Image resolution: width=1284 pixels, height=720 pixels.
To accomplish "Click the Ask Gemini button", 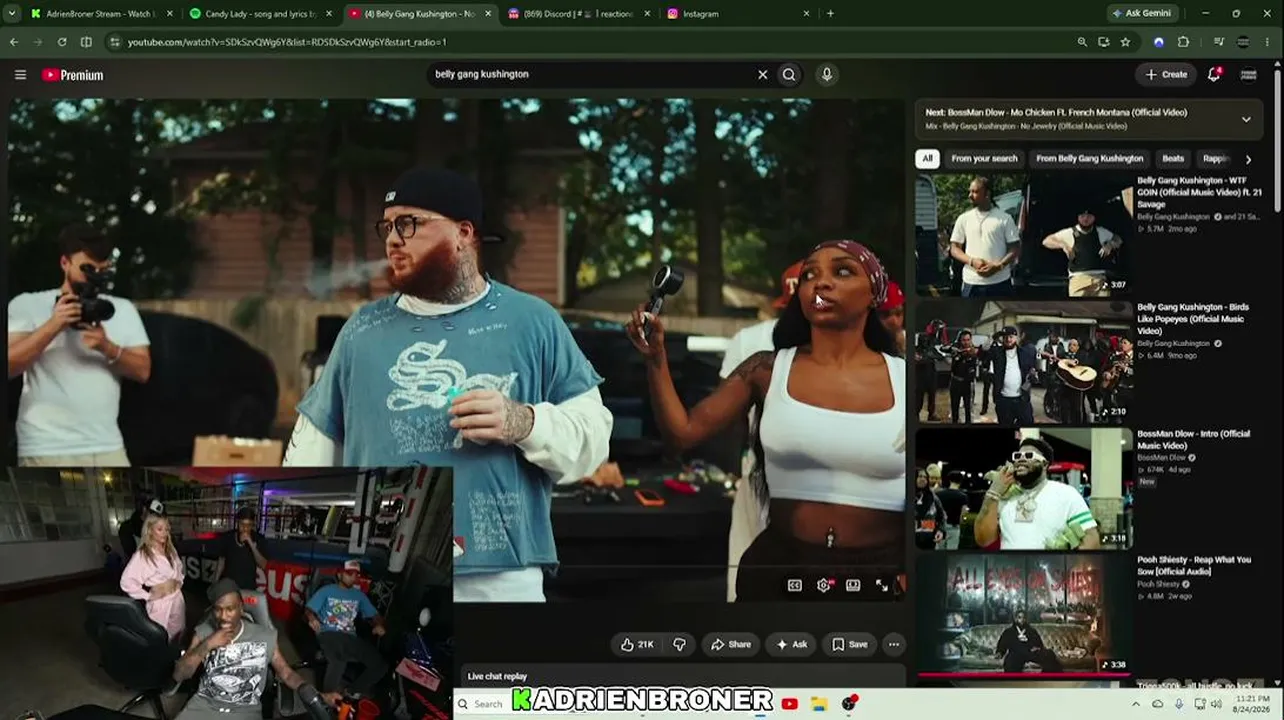I will [1144, 13].
